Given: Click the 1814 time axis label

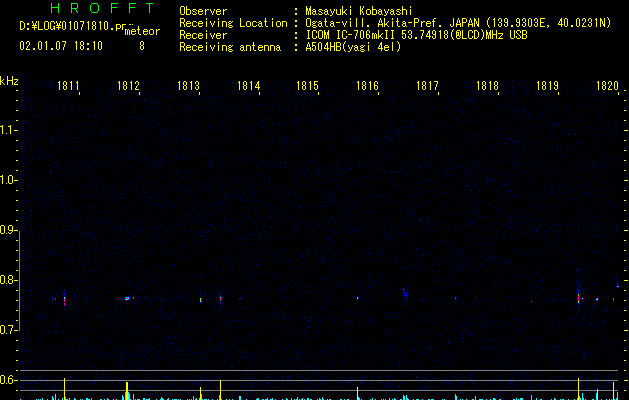Looking at the screenshot, I should click(248, 86).
